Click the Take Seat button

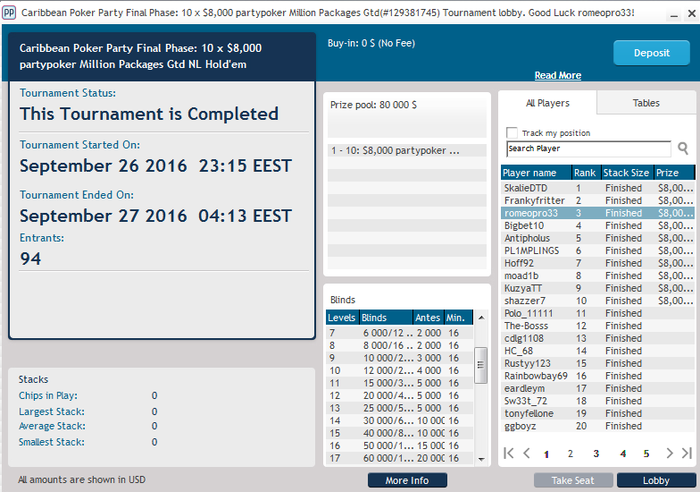(573, 480)
